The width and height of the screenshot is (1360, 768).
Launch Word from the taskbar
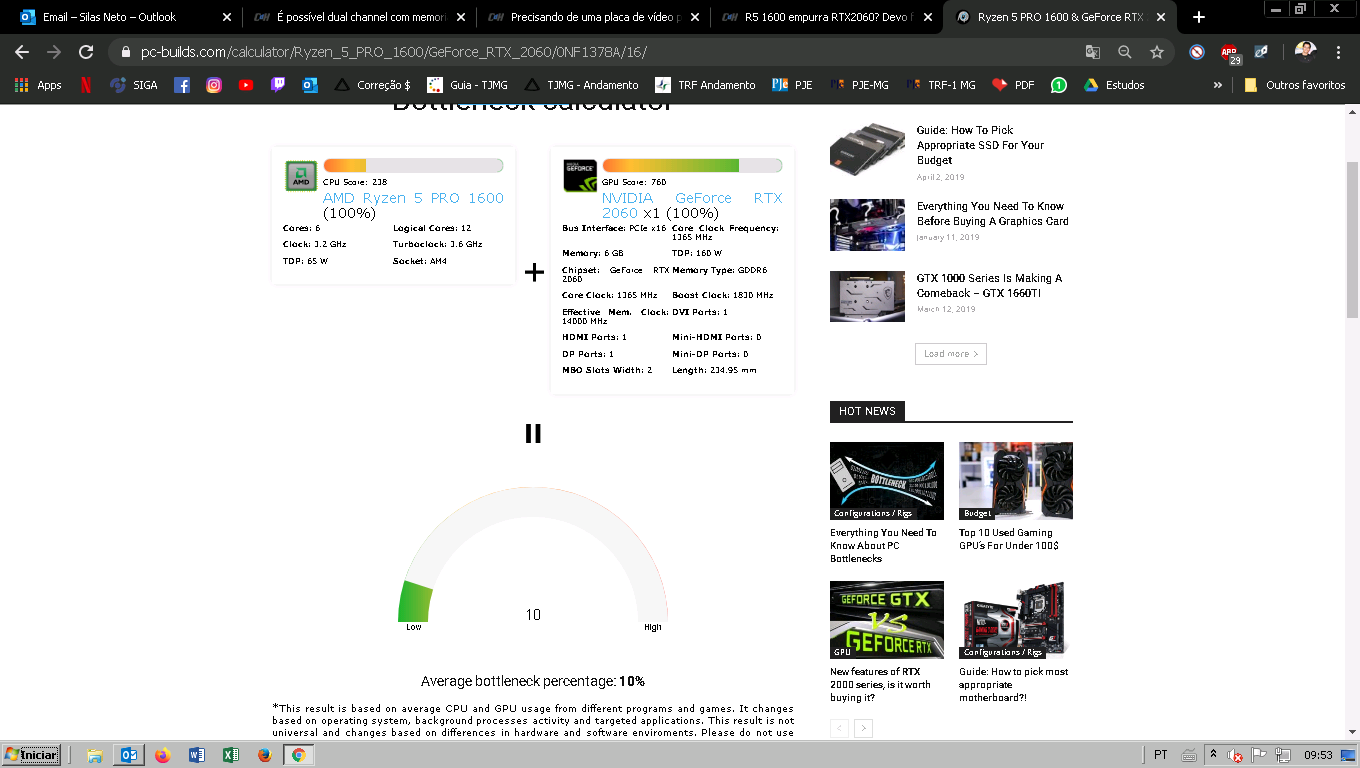tap(196, 755)
